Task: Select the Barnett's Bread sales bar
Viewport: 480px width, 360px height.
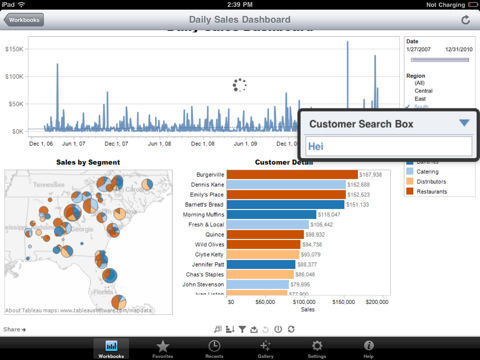Action: pos(286,204)
